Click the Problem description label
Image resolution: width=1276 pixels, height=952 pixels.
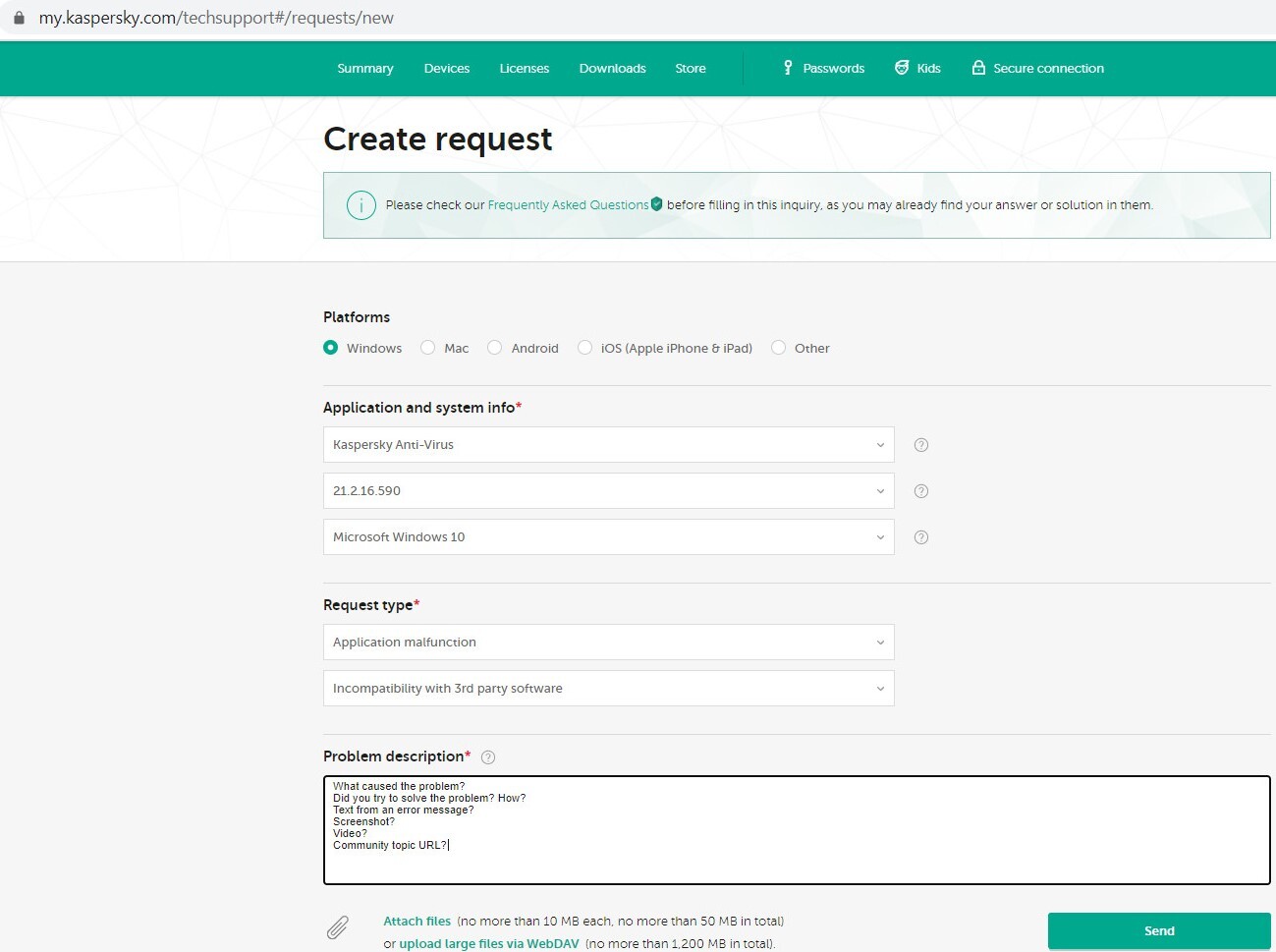click(x=394, y=756)
